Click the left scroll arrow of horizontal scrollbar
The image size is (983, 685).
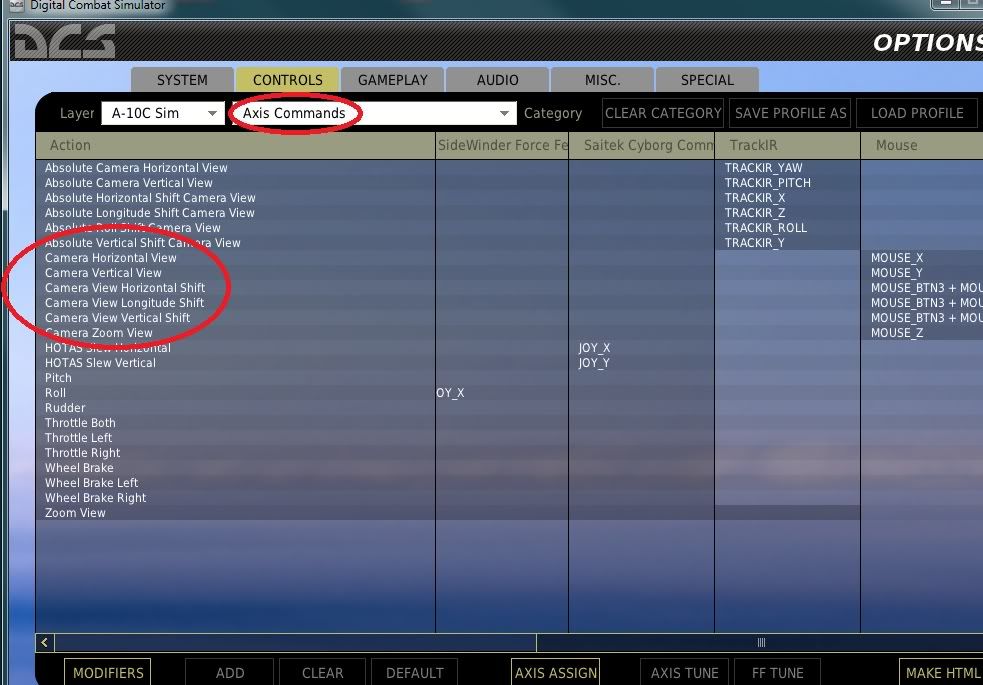coord(45,643)
